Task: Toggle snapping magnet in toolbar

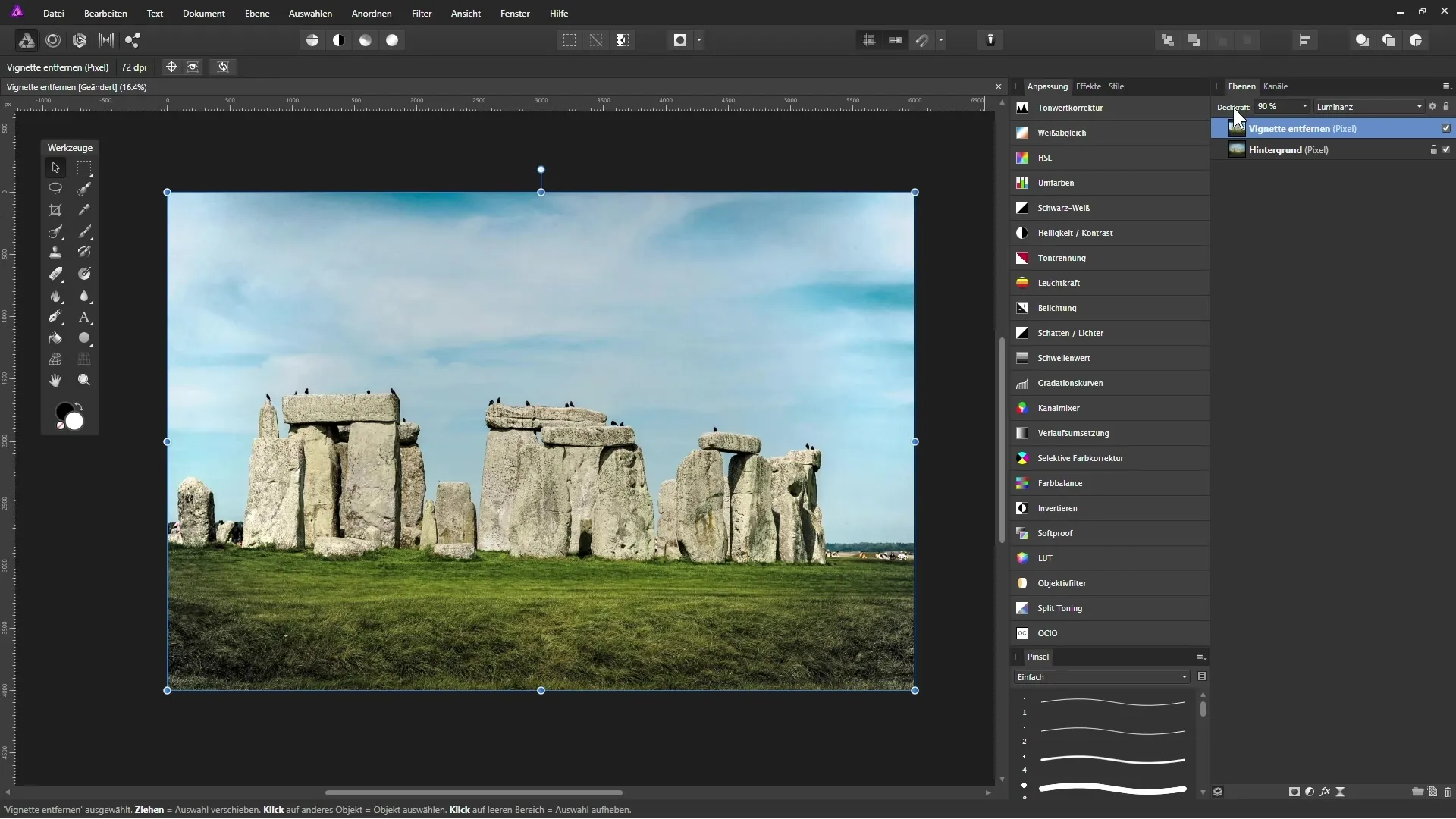Action: [x=922, y=40]
